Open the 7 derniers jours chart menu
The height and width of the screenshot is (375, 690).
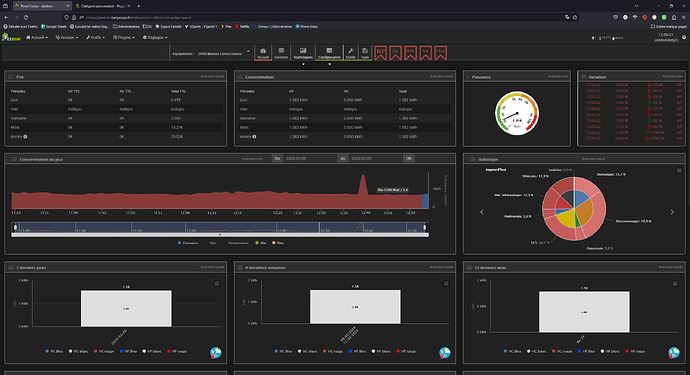pos(217,283)
